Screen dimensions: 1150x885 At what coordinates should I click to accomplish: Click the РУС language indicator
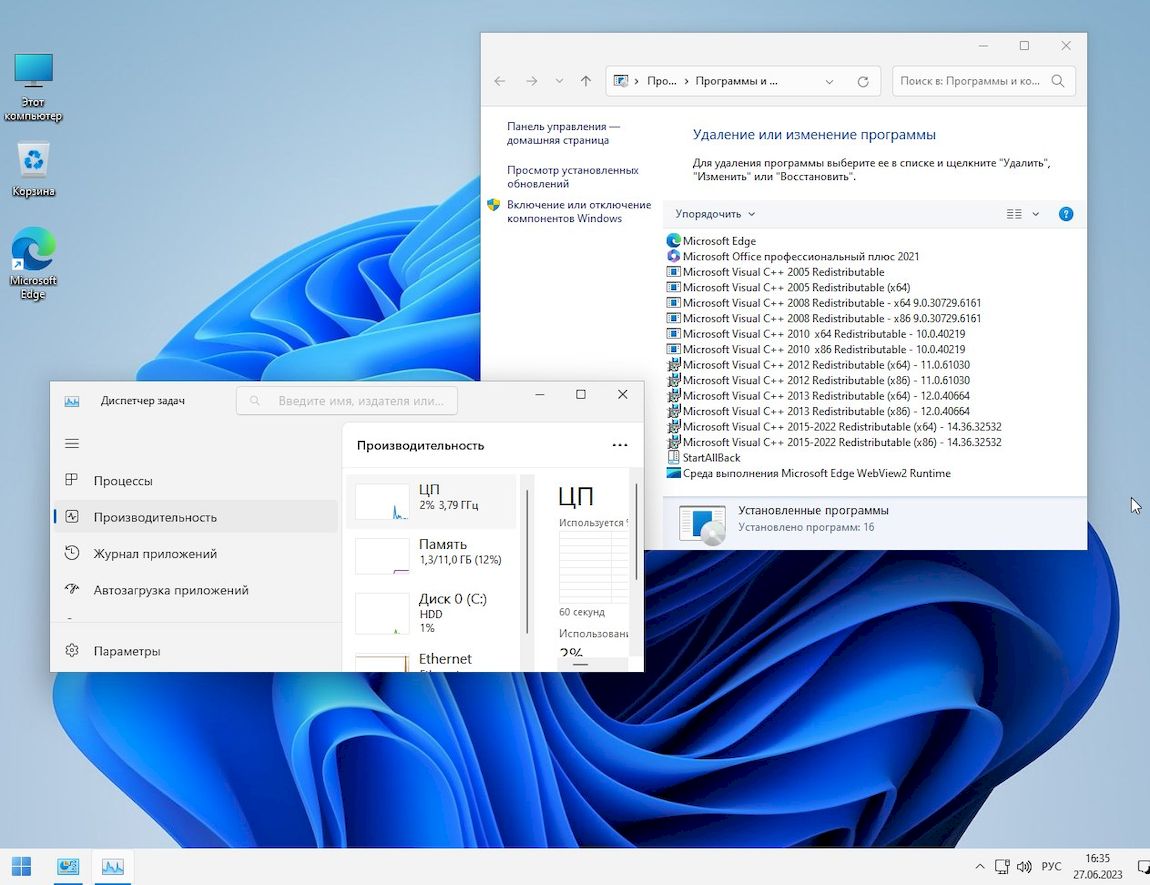(1051, 867)
